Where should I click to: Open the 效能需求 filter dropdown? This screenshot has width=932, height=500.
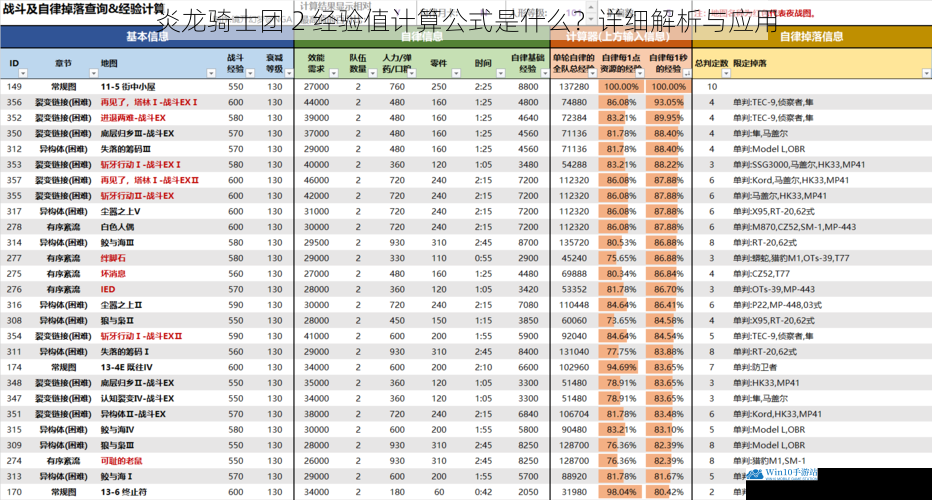pos(333,73)
